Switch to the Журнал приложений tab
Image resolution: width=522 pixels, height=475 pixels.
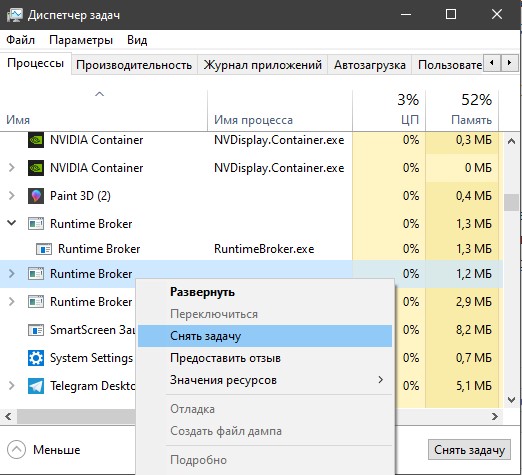(x=262, y=65)
